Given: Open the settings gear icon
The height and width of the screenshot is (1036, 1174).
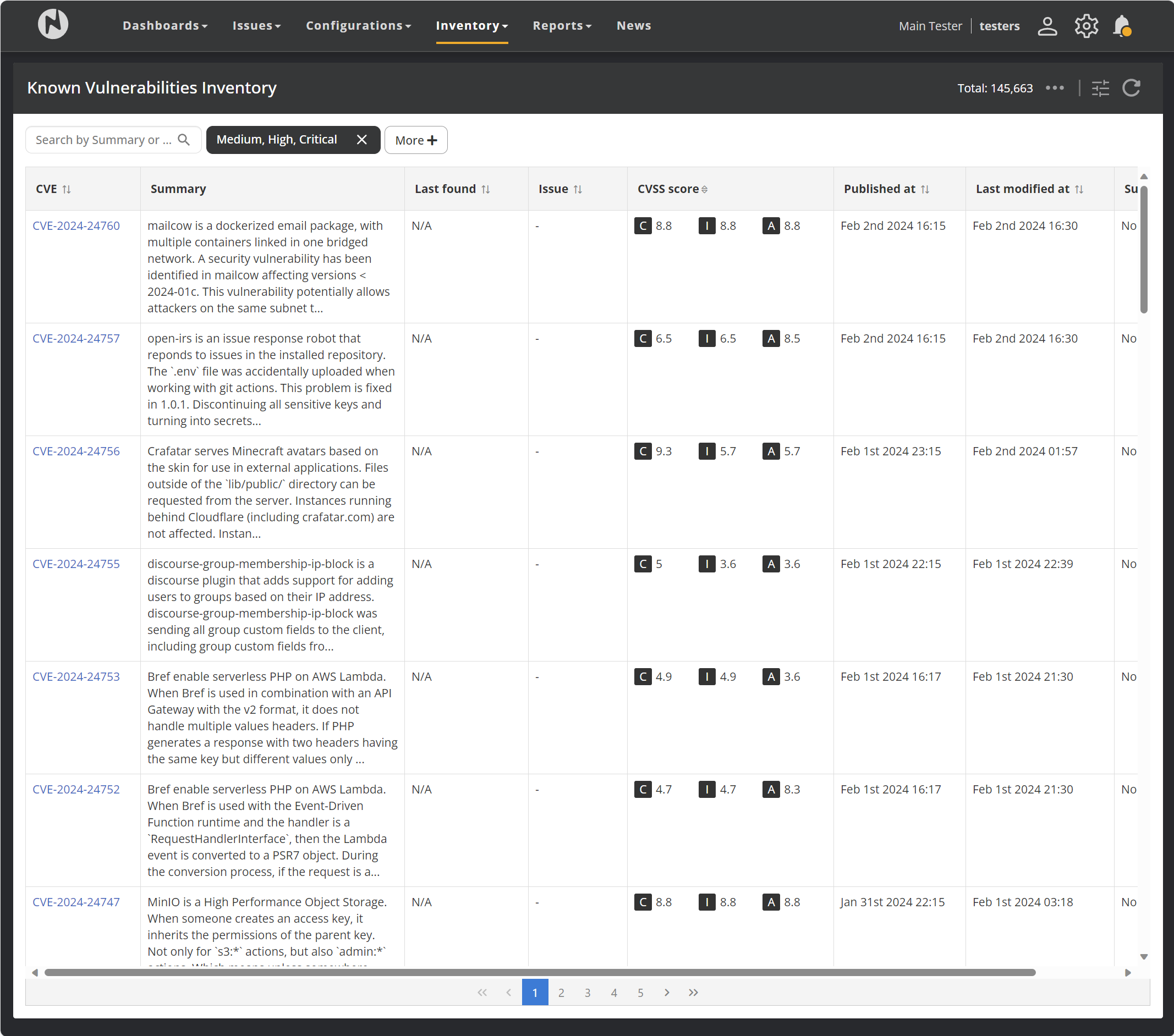Looking at the screenshot, I should point(1085,26).
